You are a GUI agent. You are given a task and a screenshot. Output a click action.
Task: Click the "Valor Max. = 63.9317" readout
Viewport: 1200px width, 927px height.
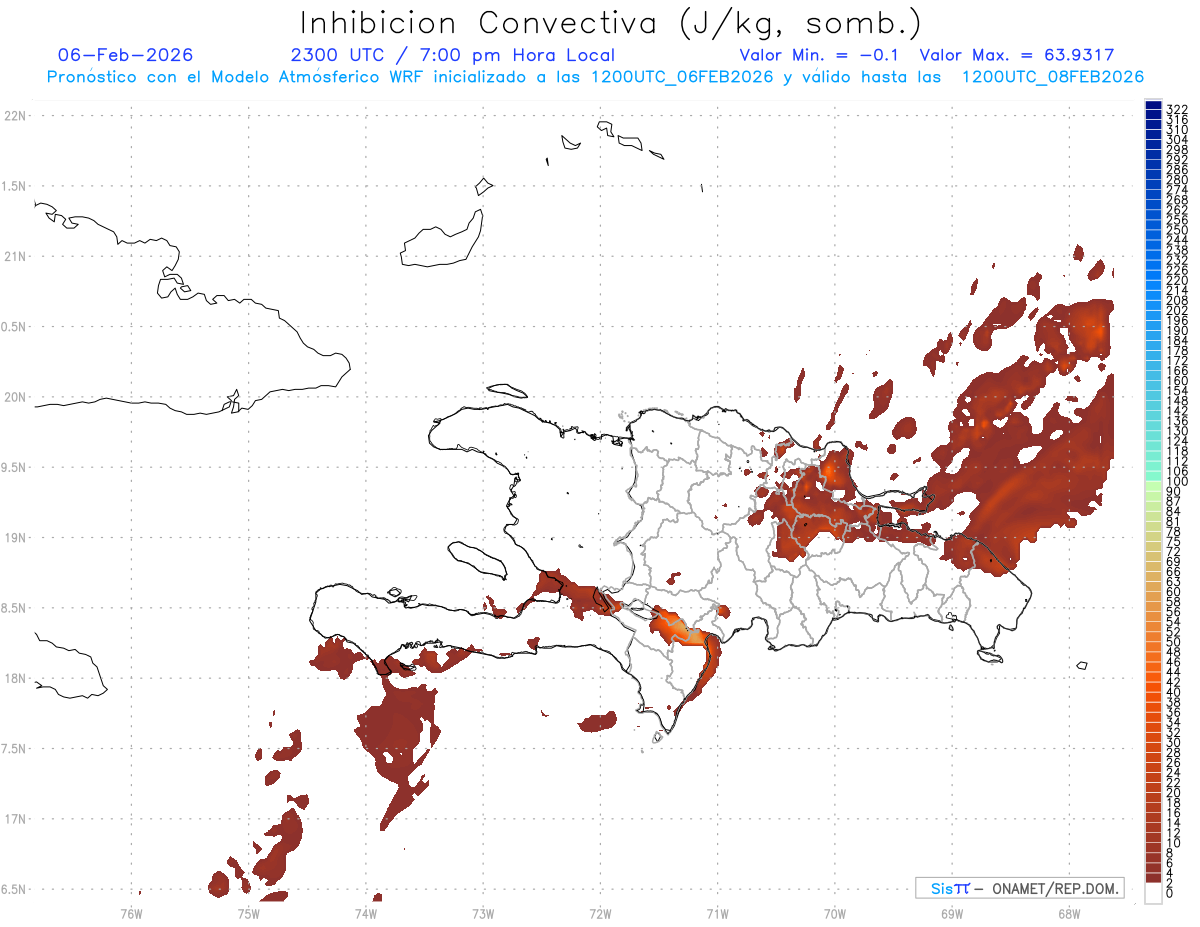click(x=1016, y=55)
